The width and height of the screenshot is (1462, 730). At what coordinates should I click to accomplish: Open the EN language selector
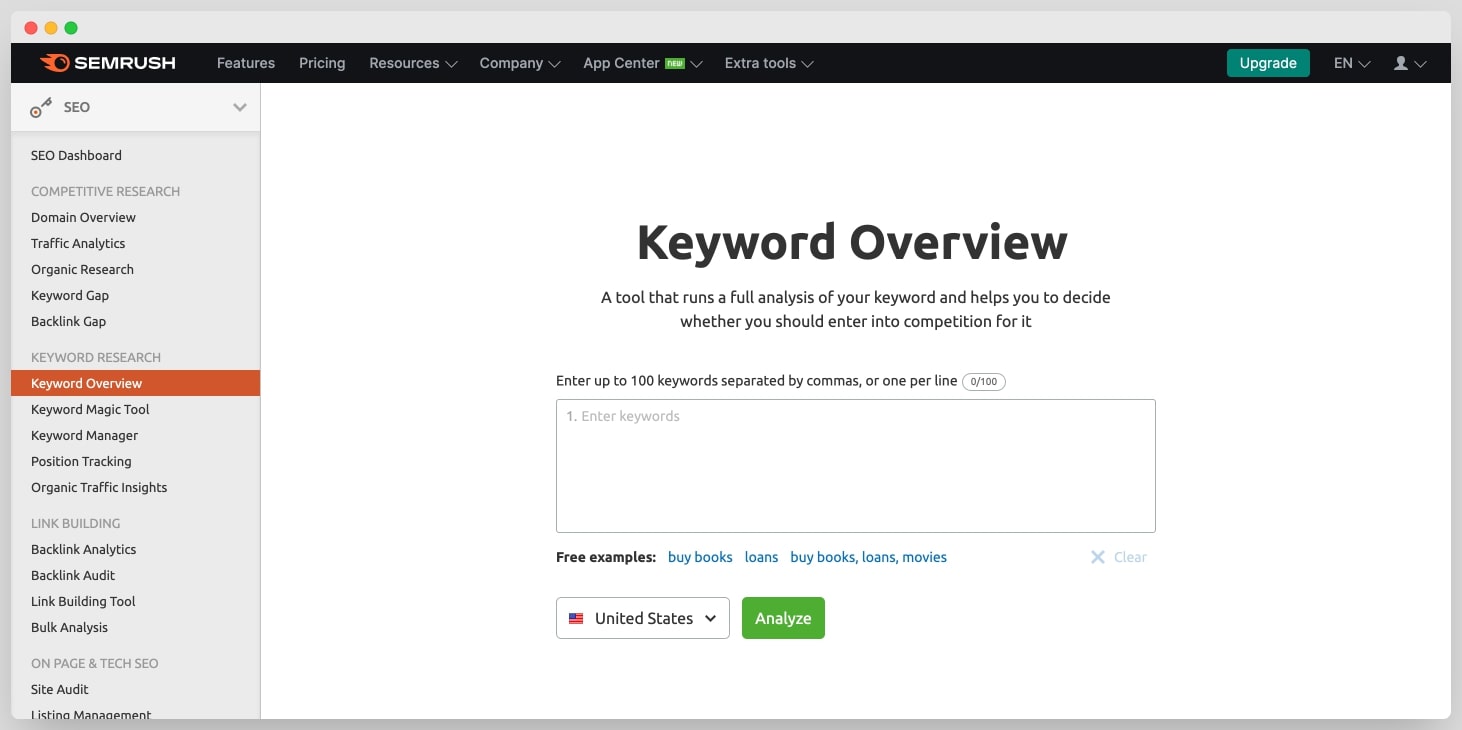[x=1352, y=63]
